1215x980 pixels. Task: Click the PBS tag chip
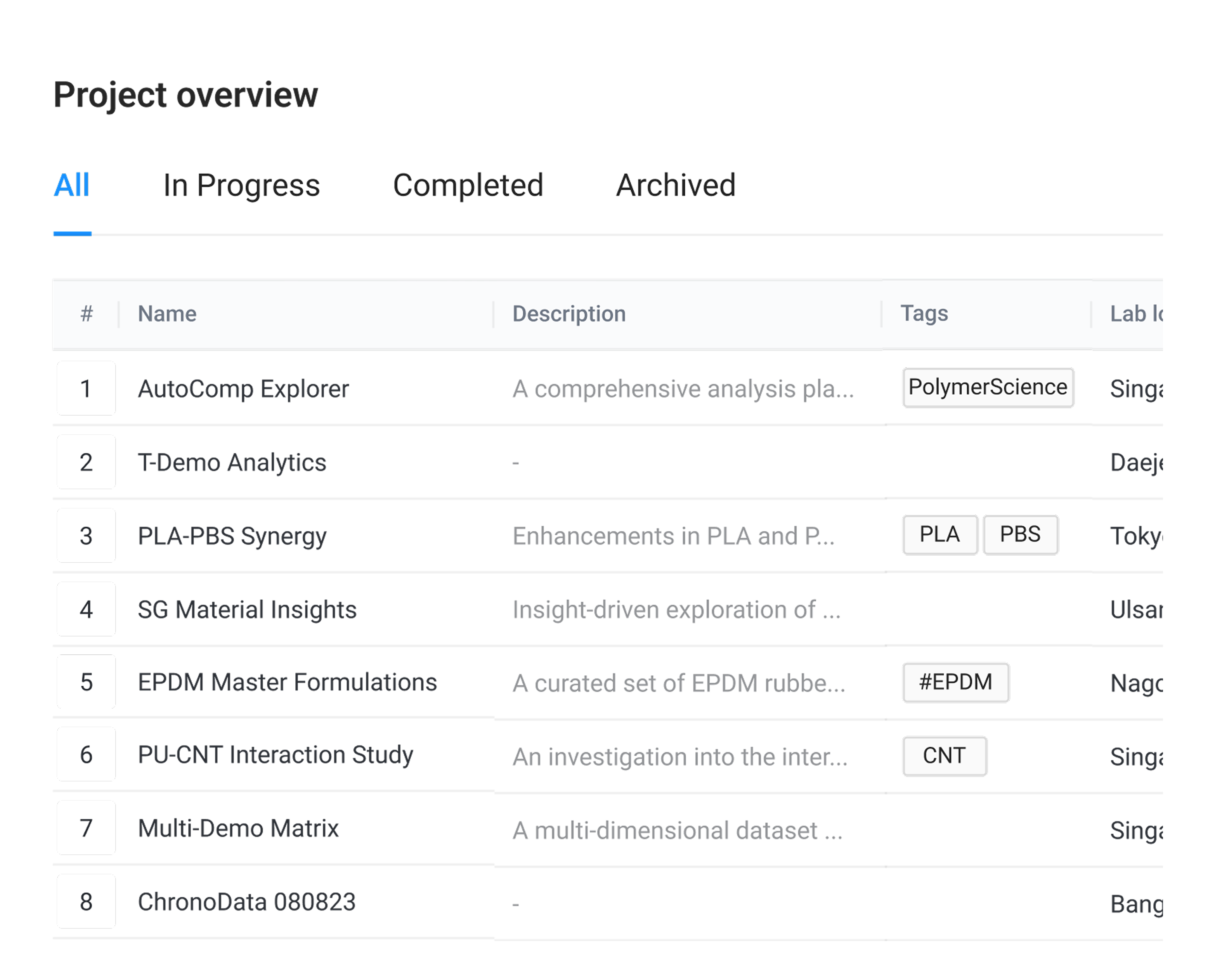point(1020,534)
